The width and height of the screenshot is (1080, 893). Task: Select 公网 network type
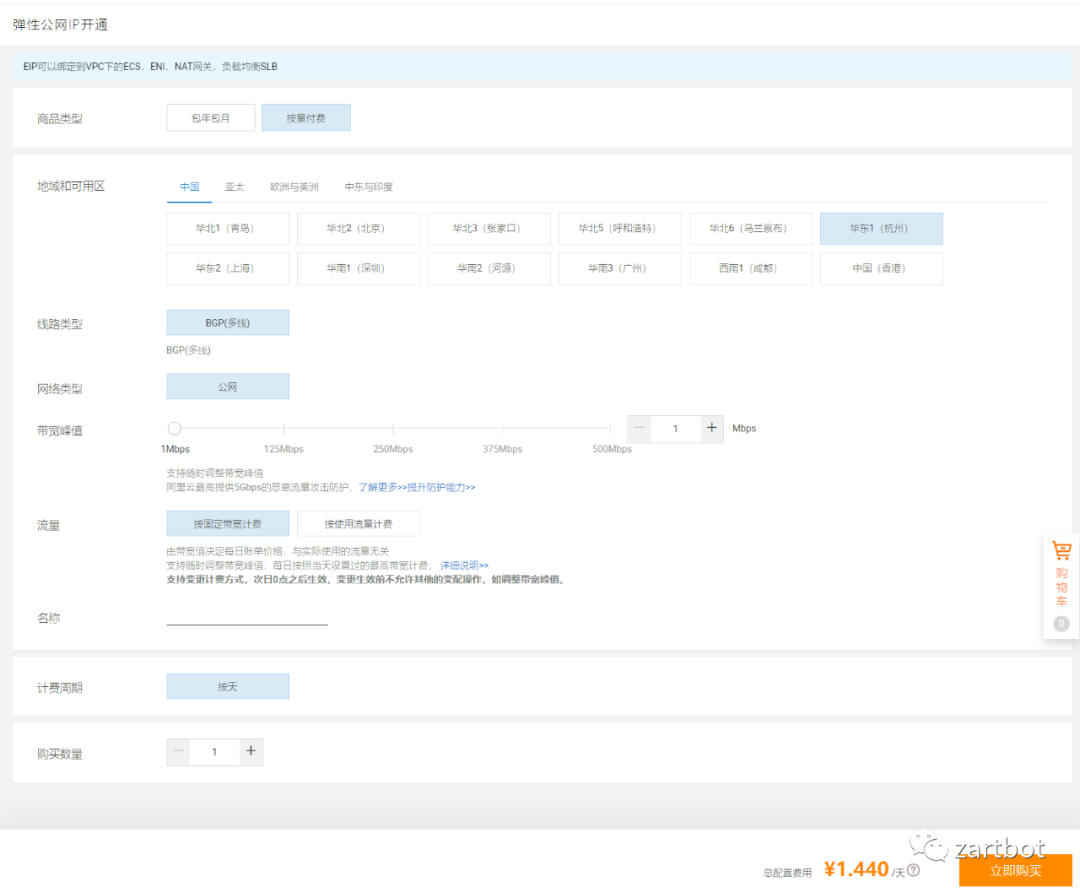[x=227, y=386]
